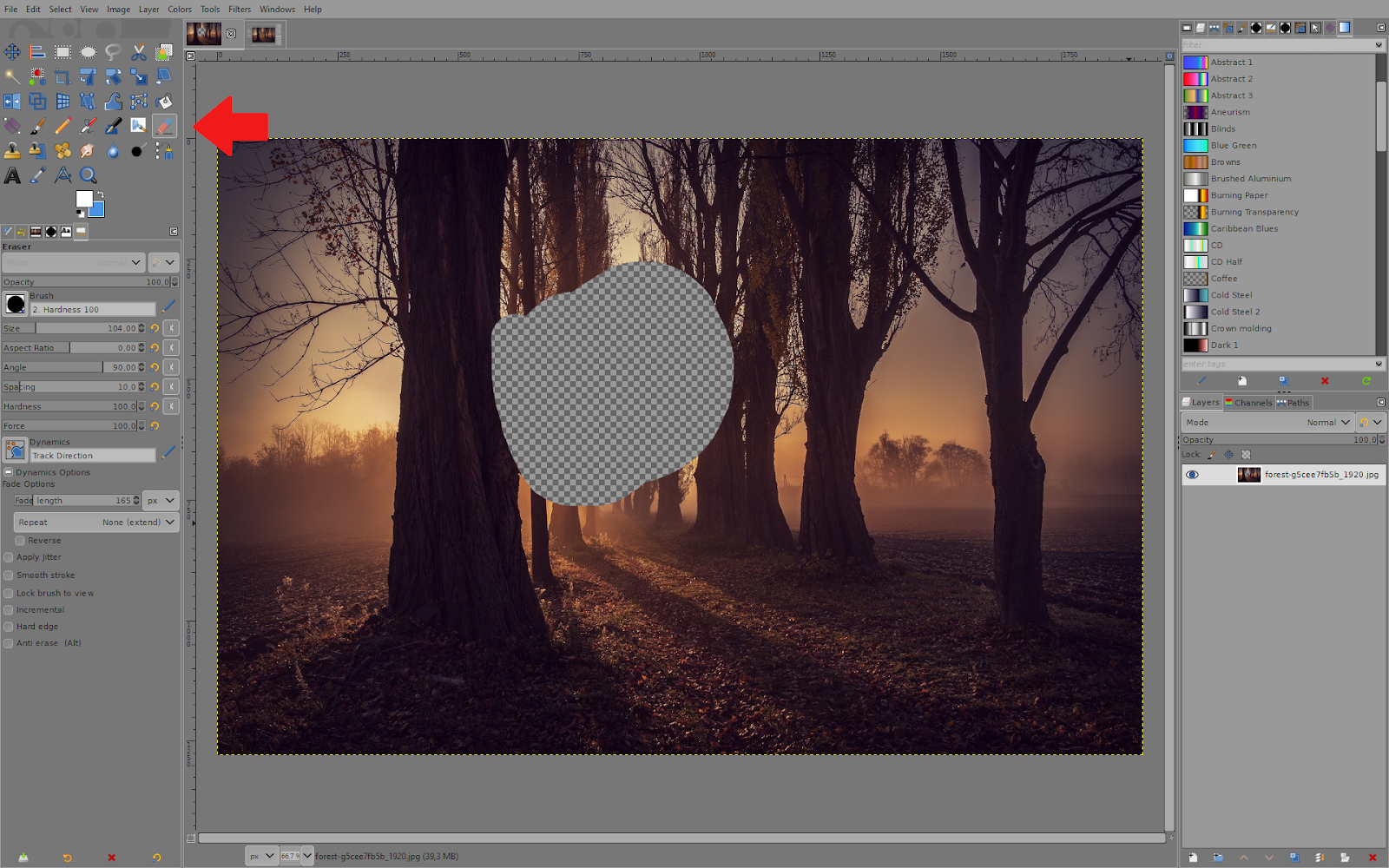Select the Move tool

point(12,52)
